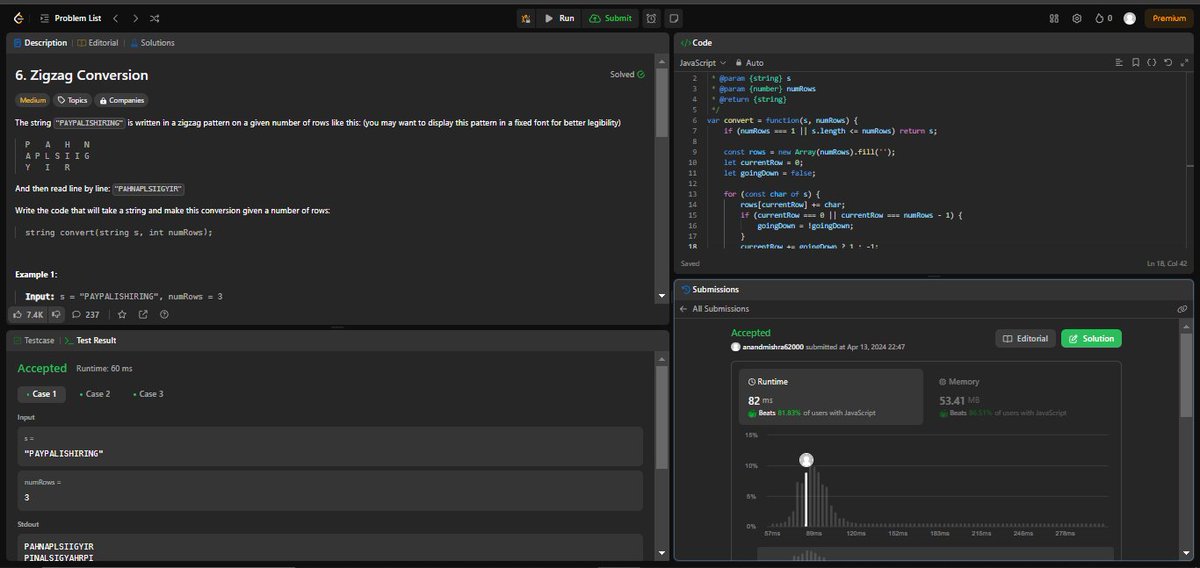Image resolution: width=1200 pixels, height=568 pixels.
Task: Switch to the Description tab
Action: [40, 43]
